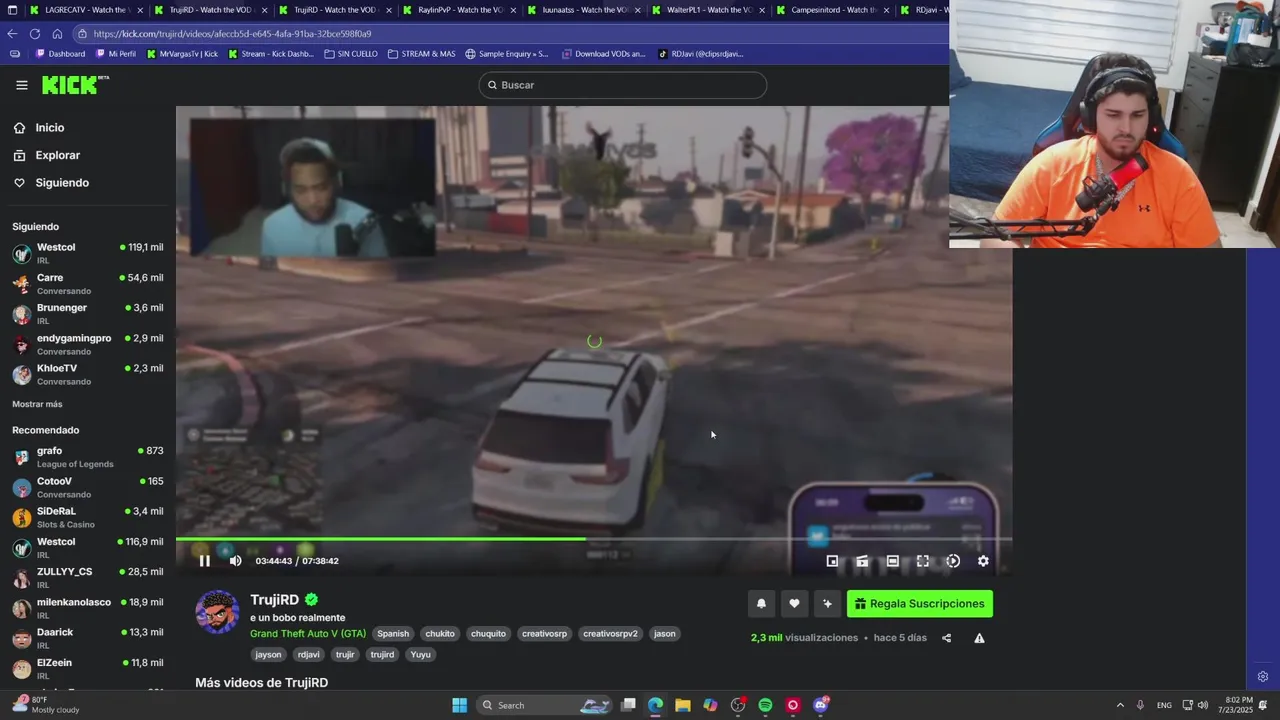Open Brunenger's channel in the sidebar
The image size is (1280, 720).
pos(88,314)
